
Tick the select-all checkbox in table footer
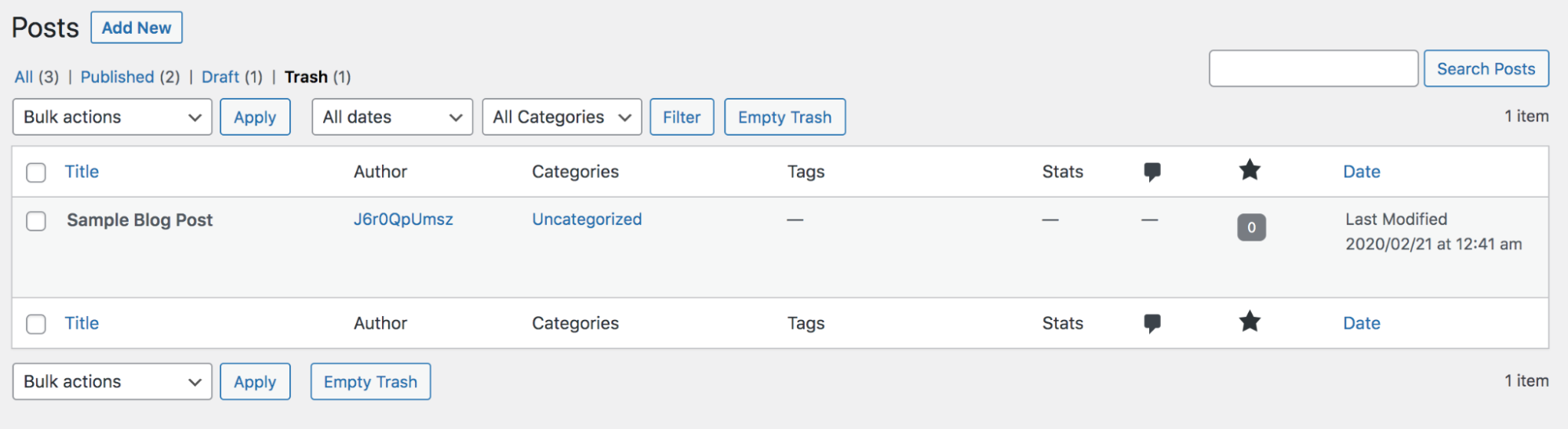36,324
